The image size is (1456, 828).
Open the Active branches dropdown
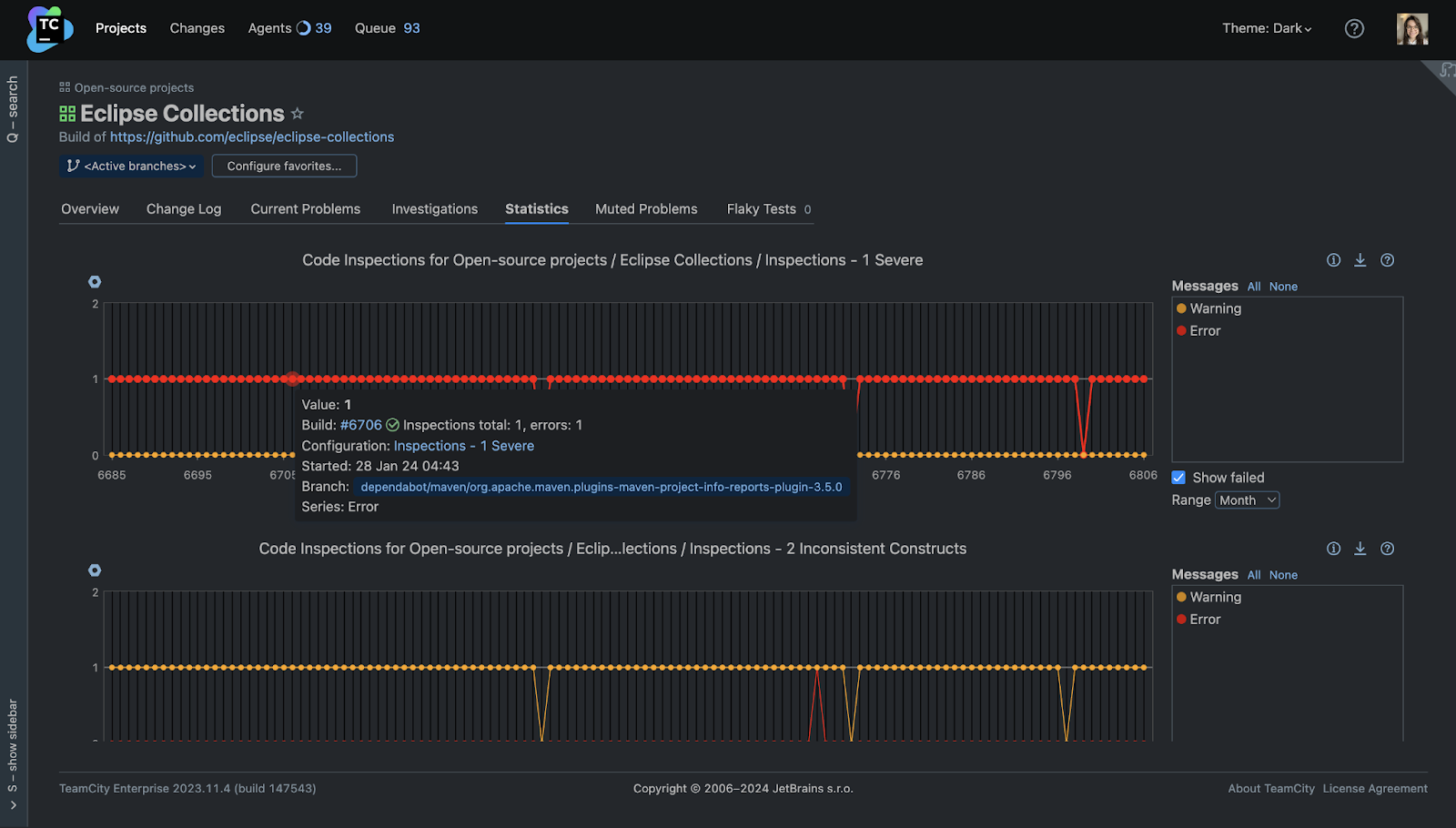(131, 167)
